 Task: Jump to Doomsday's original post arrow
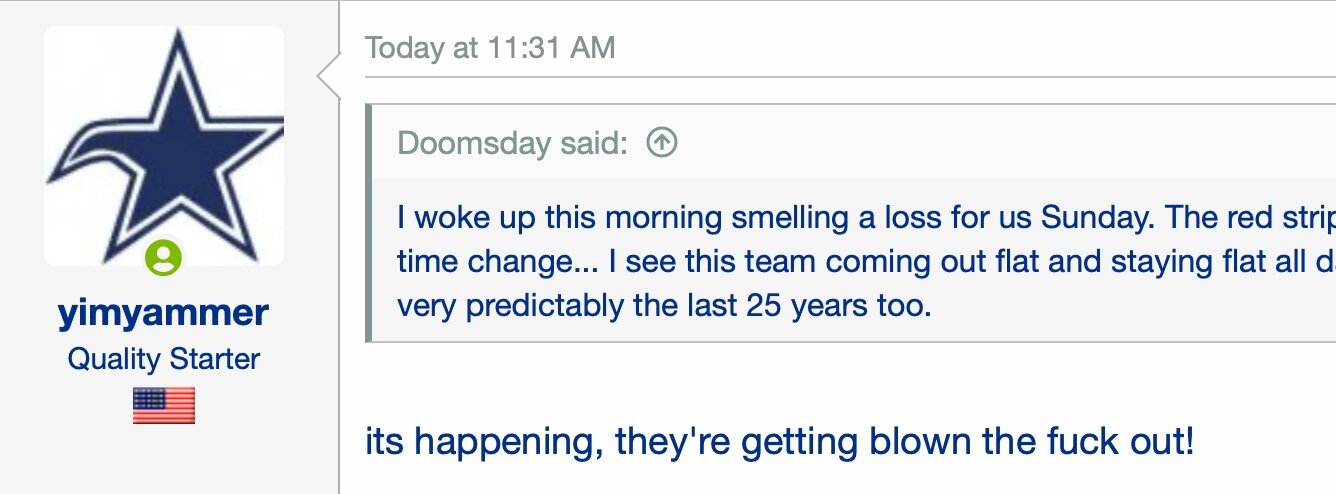(x=662, y=143)
